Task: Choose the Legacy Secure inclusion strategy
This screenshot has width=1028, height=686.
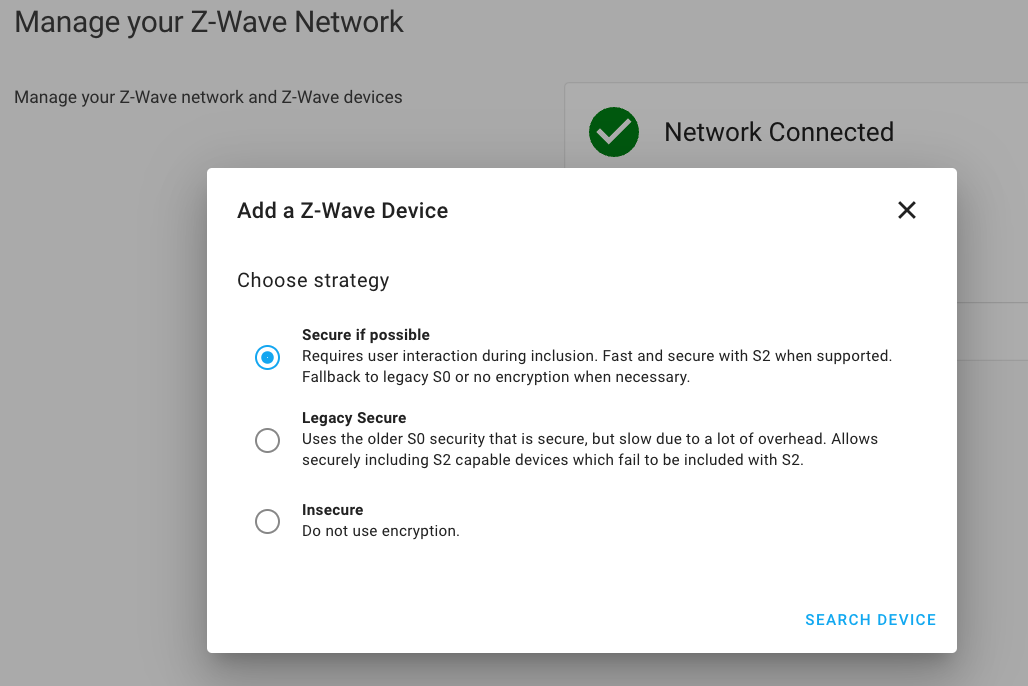Action: [x=267, y=440]
